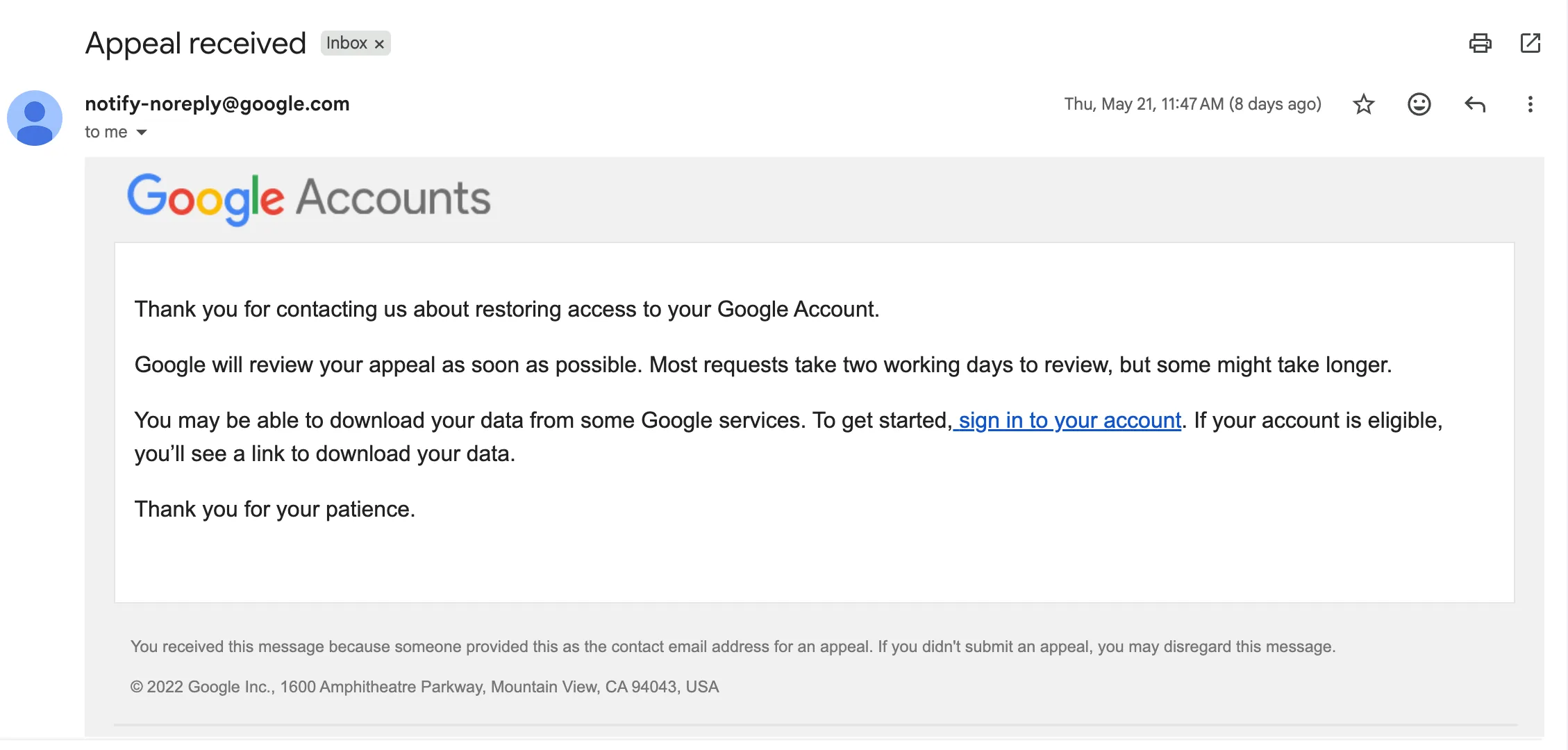Click the Google Accounts logo banner
This screenshot has height=750, width=1568.
pyautogui.click(x=309, y=199)
